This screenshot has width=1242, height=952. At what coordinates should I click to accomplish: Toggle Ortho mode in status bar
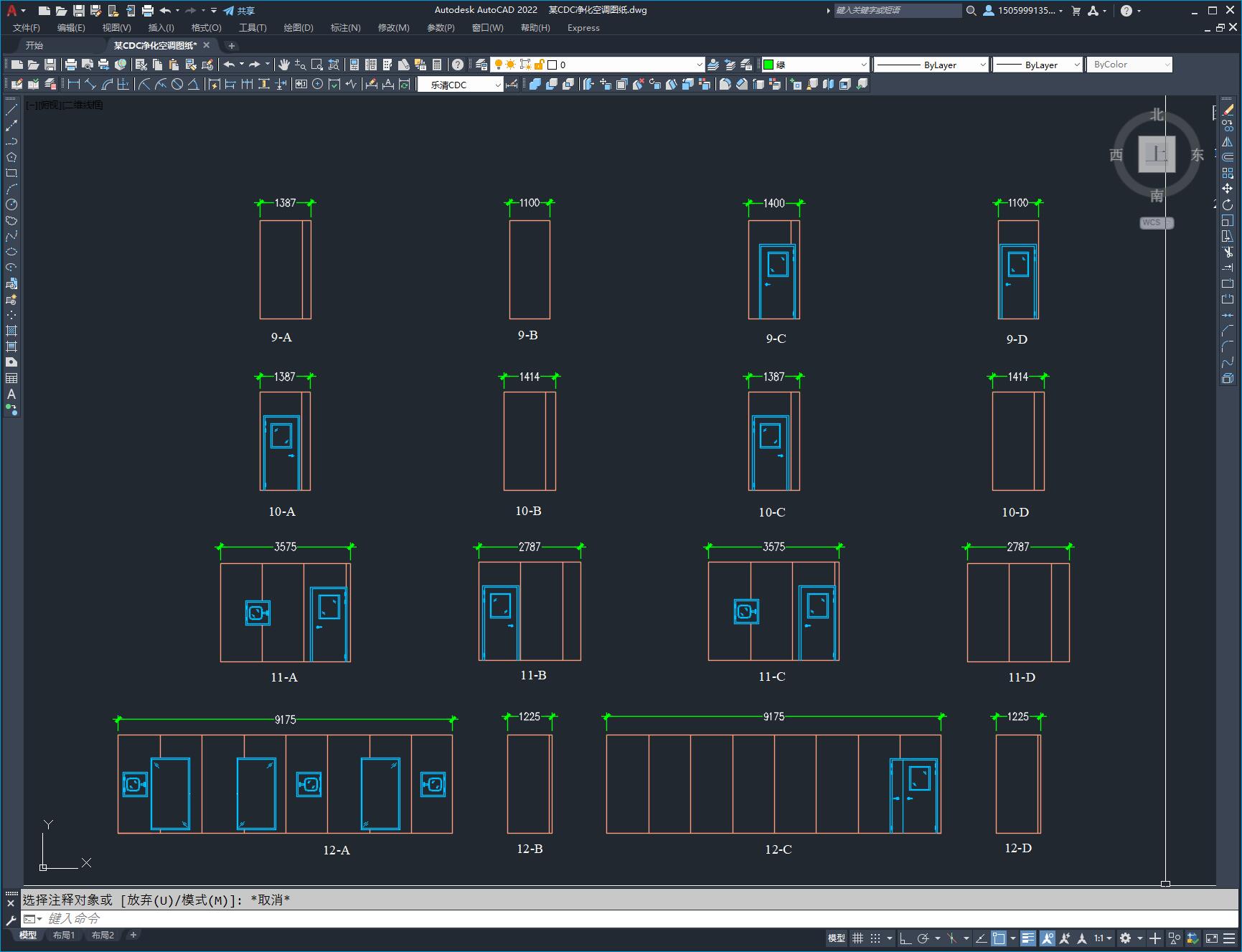click(905, 938)
